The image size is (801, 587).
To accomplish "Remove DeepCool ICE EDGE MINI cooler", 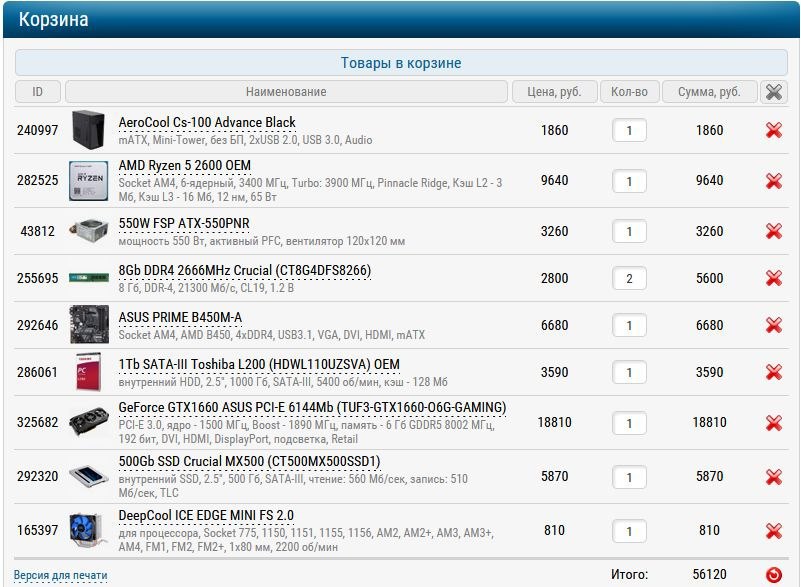I will pos(774,531).
